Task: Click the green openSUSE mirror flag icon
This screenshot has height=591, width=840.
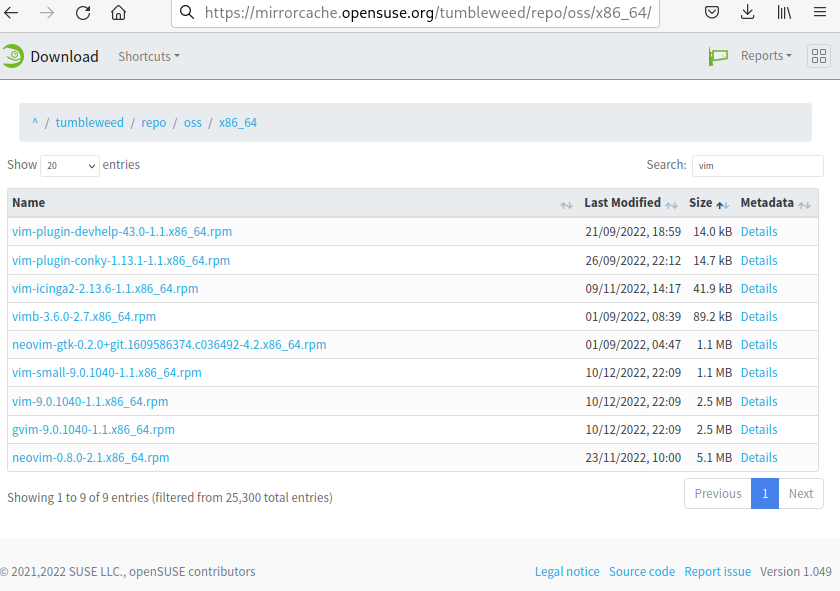Action: [x=718, y=56]
